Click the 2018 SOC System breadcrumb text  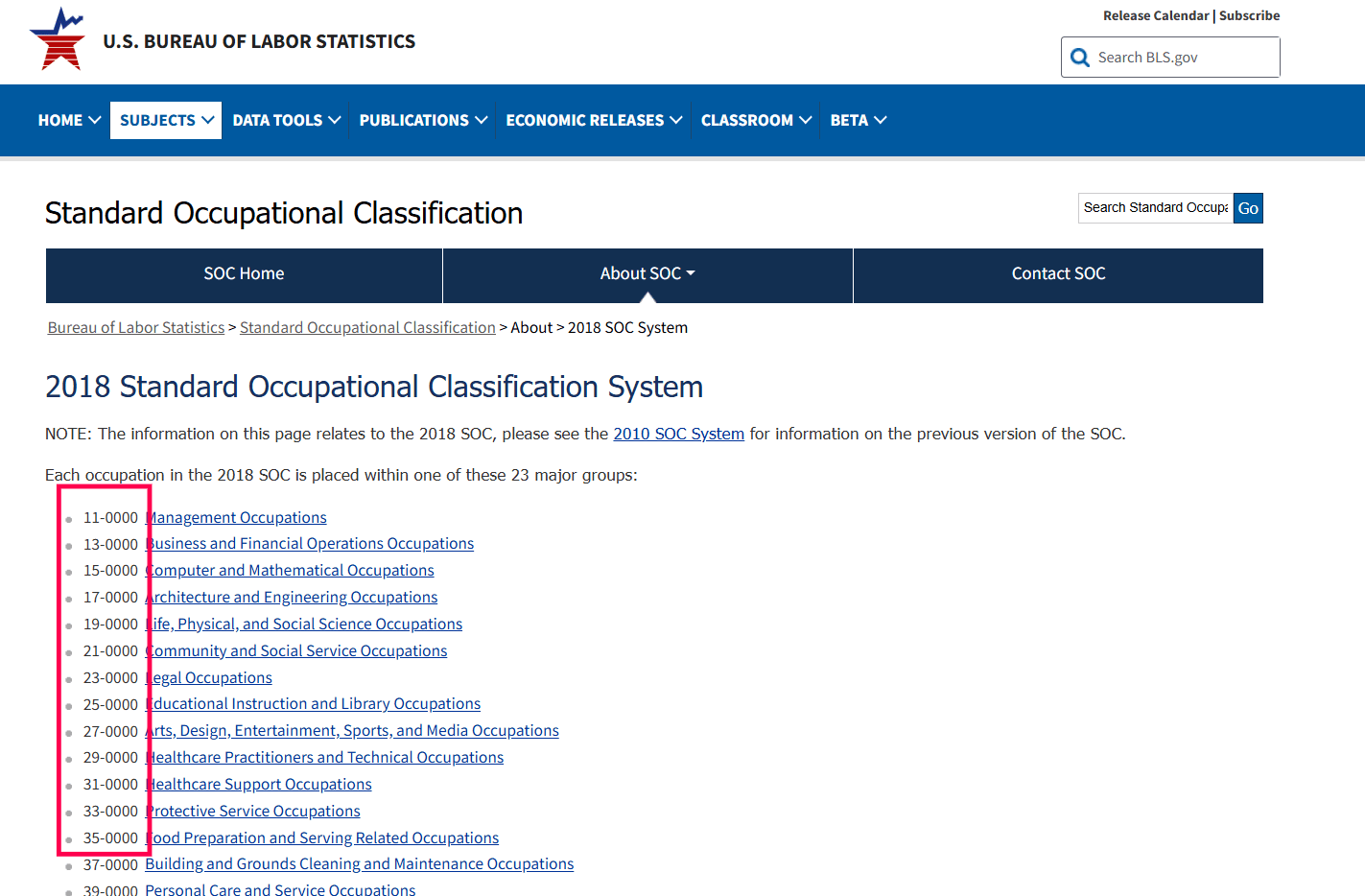pos(627,328)
